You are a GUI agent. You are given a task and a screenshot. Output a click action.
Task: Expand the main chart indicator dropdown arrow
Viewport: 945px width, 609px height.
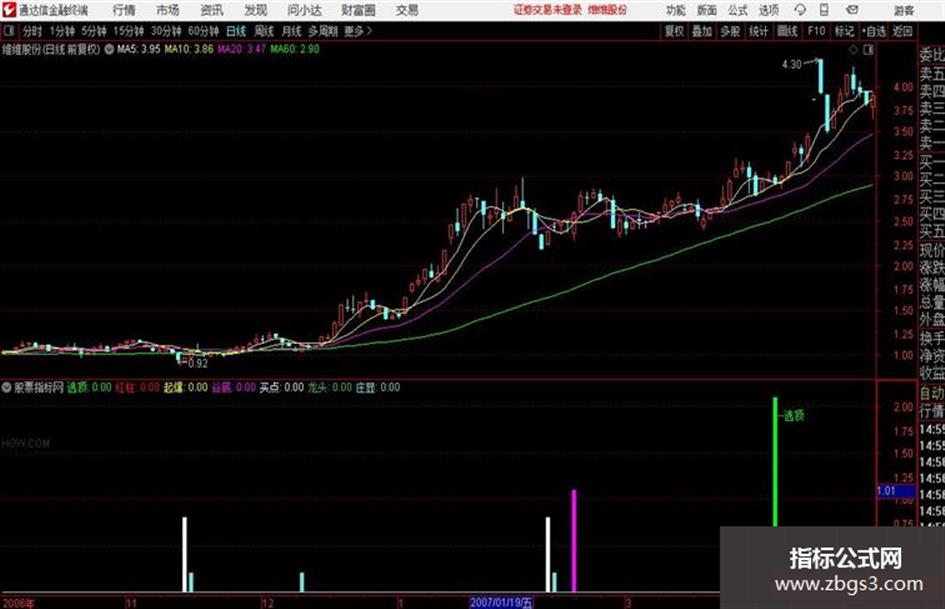tap(109, 49)
